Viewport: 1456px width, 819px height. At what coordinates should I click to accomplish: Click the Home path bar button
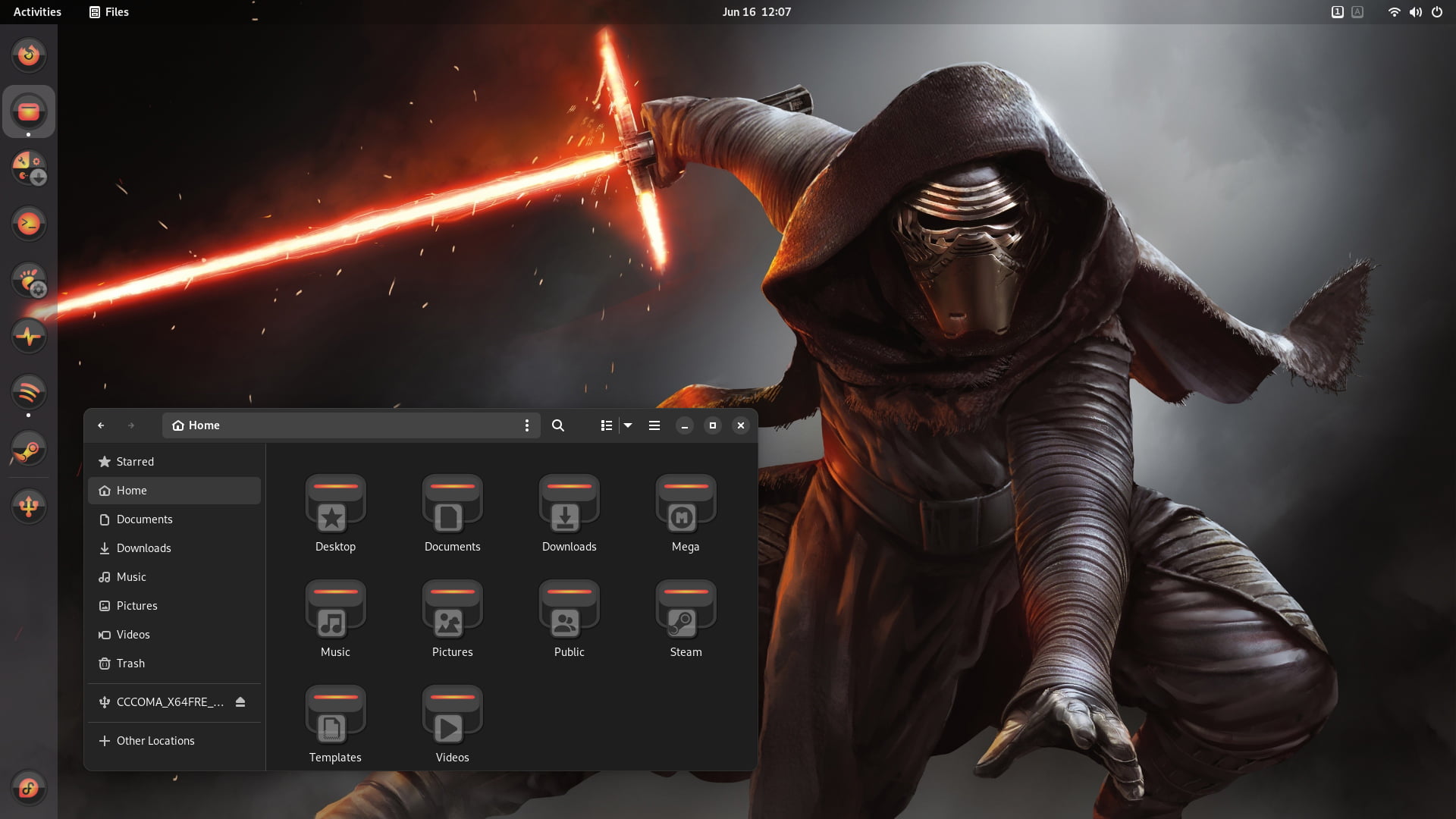[196, 425]
